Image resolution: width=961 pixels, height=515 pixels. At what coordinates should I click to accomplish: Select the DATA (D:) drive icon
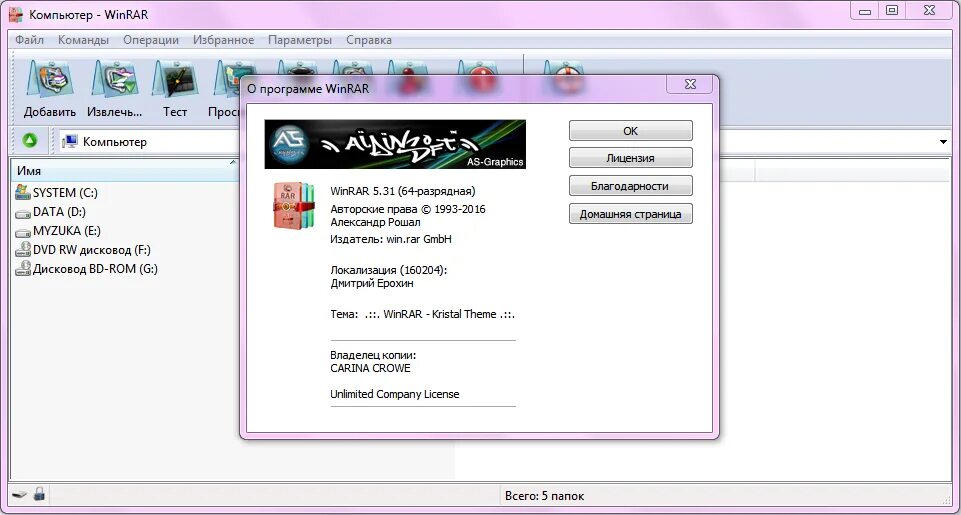point(23,213)
